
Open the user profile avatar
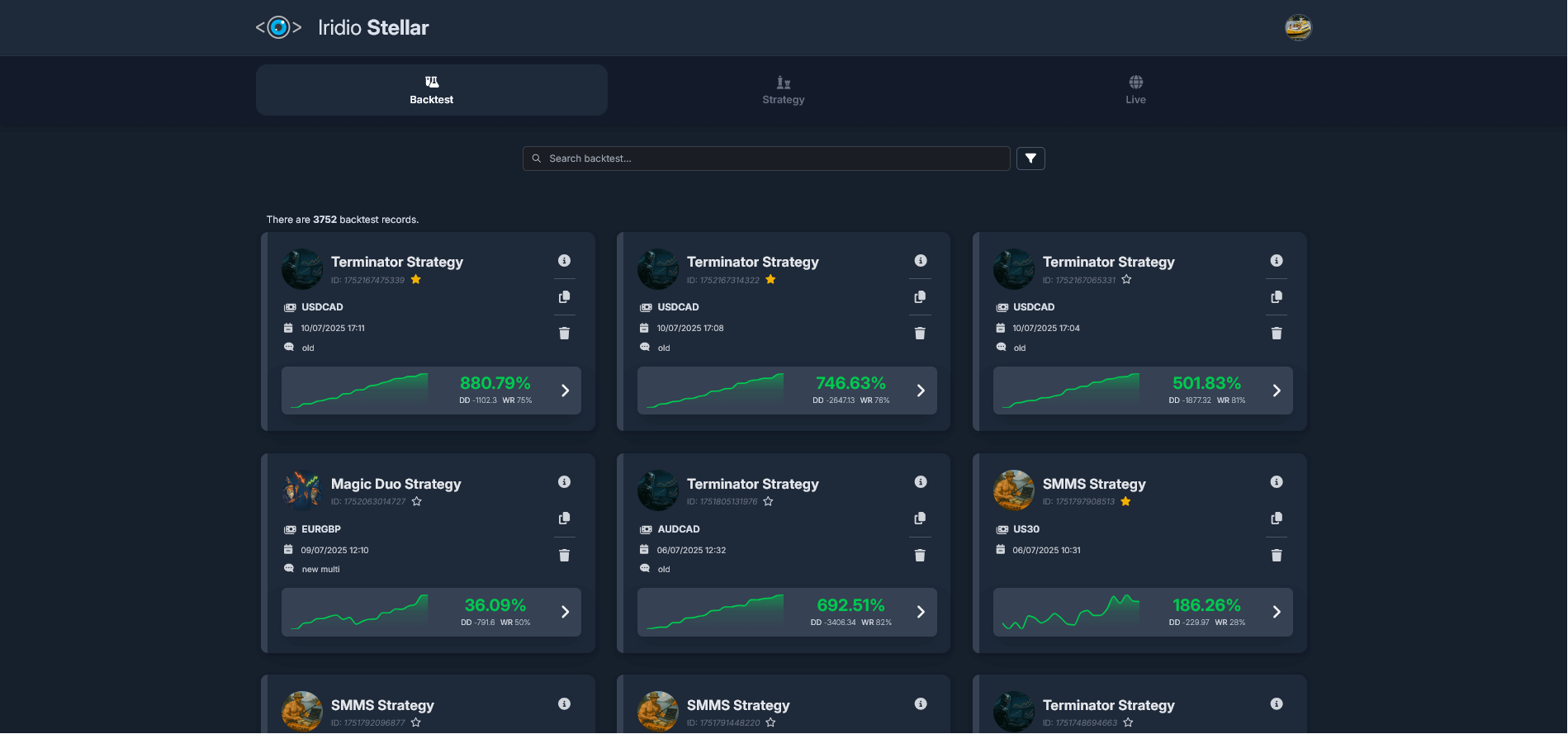pyautogui.click(x=1298, y=27)
